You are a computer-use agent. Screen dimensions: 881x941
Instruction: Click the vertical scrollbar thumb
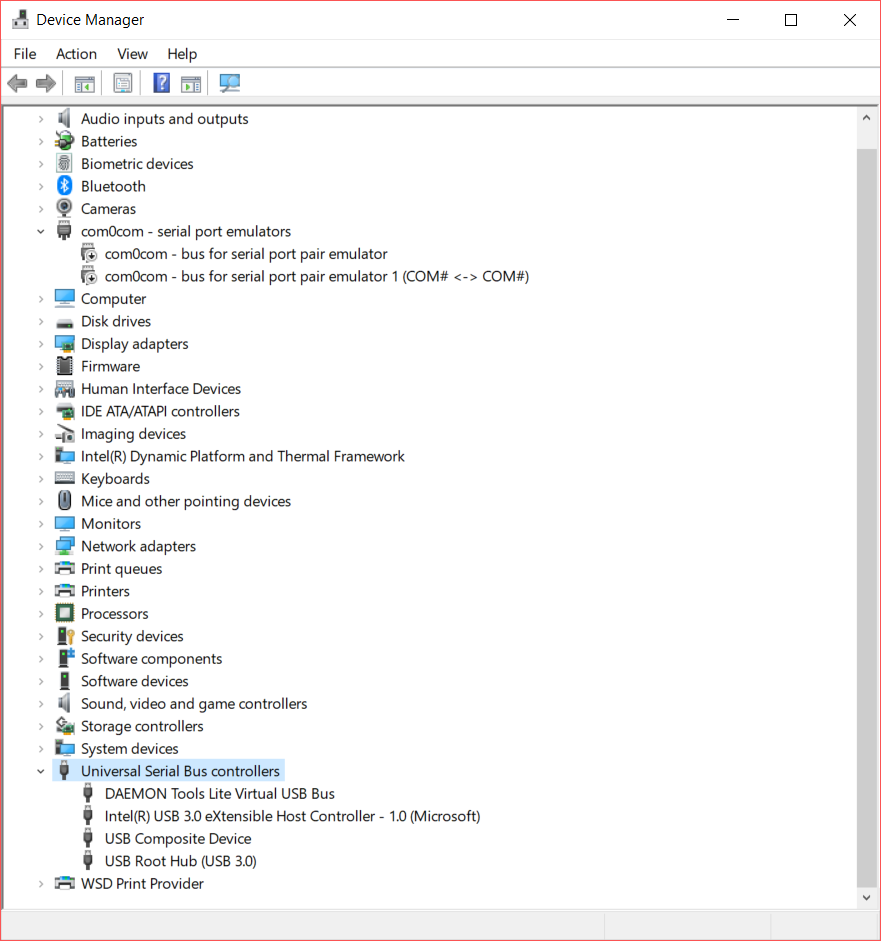click(x=866, y=517)
